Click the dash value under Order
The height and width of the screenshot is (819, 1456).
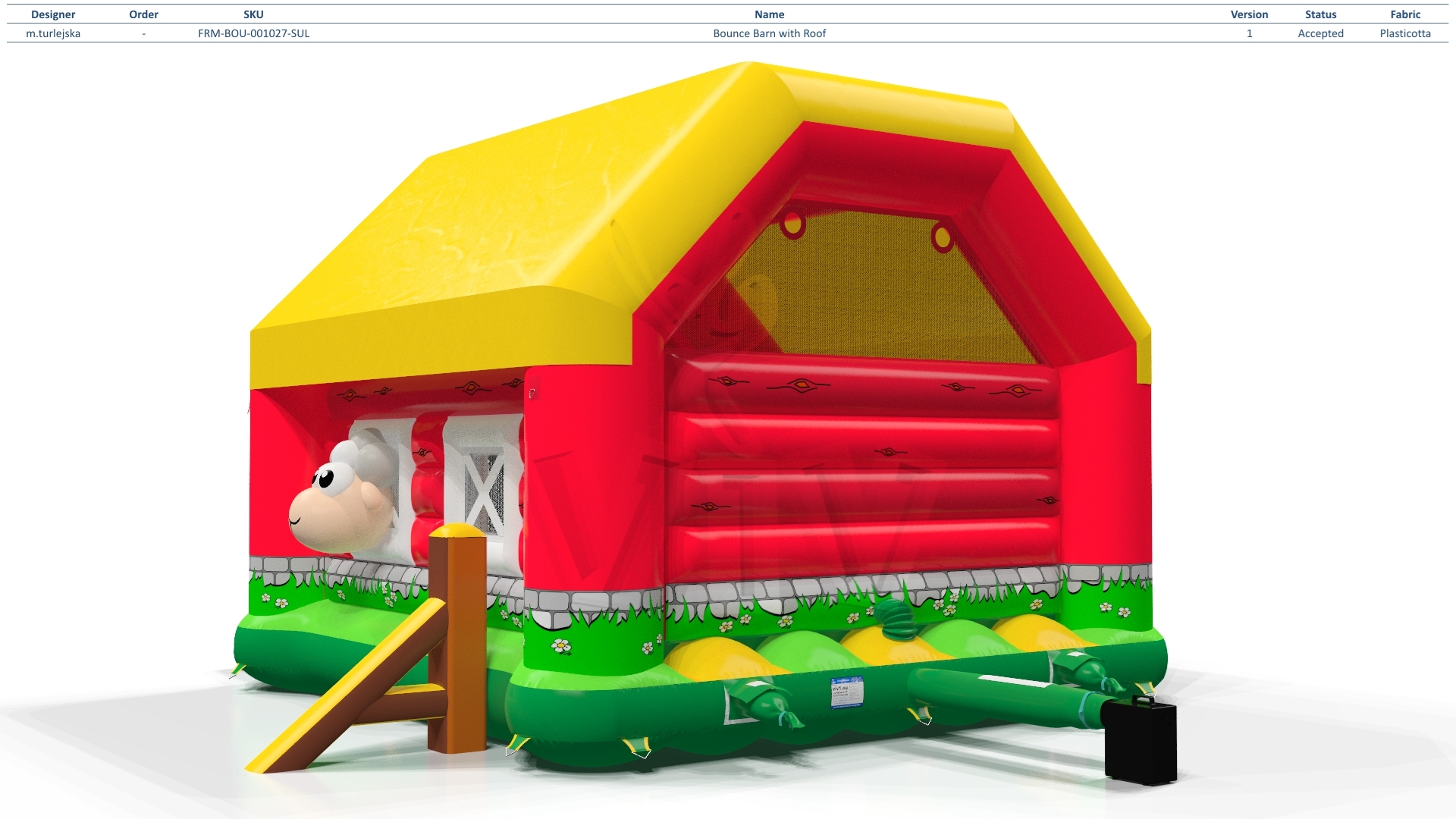[x=143, y=33]
